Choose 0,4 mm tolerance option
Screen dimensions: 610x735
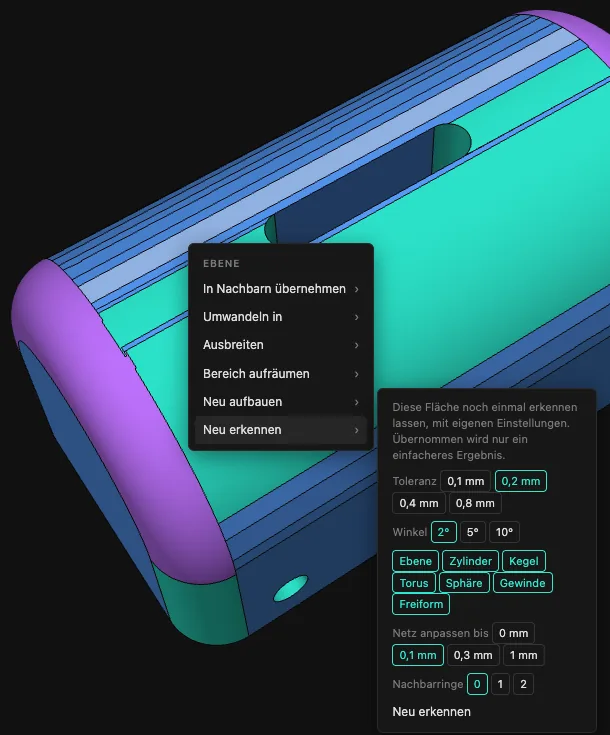(x=419, y=503)
